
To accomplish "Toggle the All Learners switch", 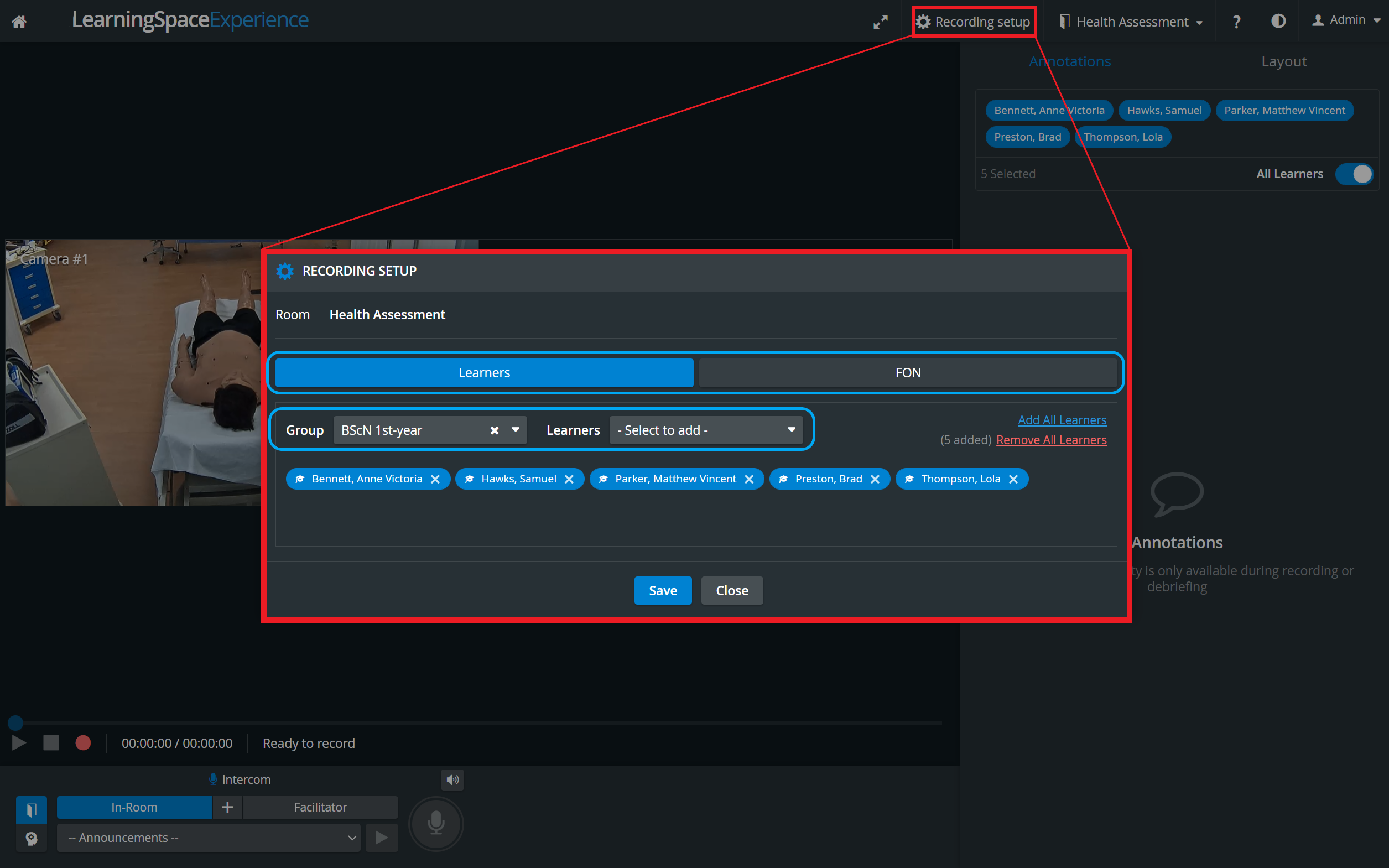I will click(x=1354, y=174).
